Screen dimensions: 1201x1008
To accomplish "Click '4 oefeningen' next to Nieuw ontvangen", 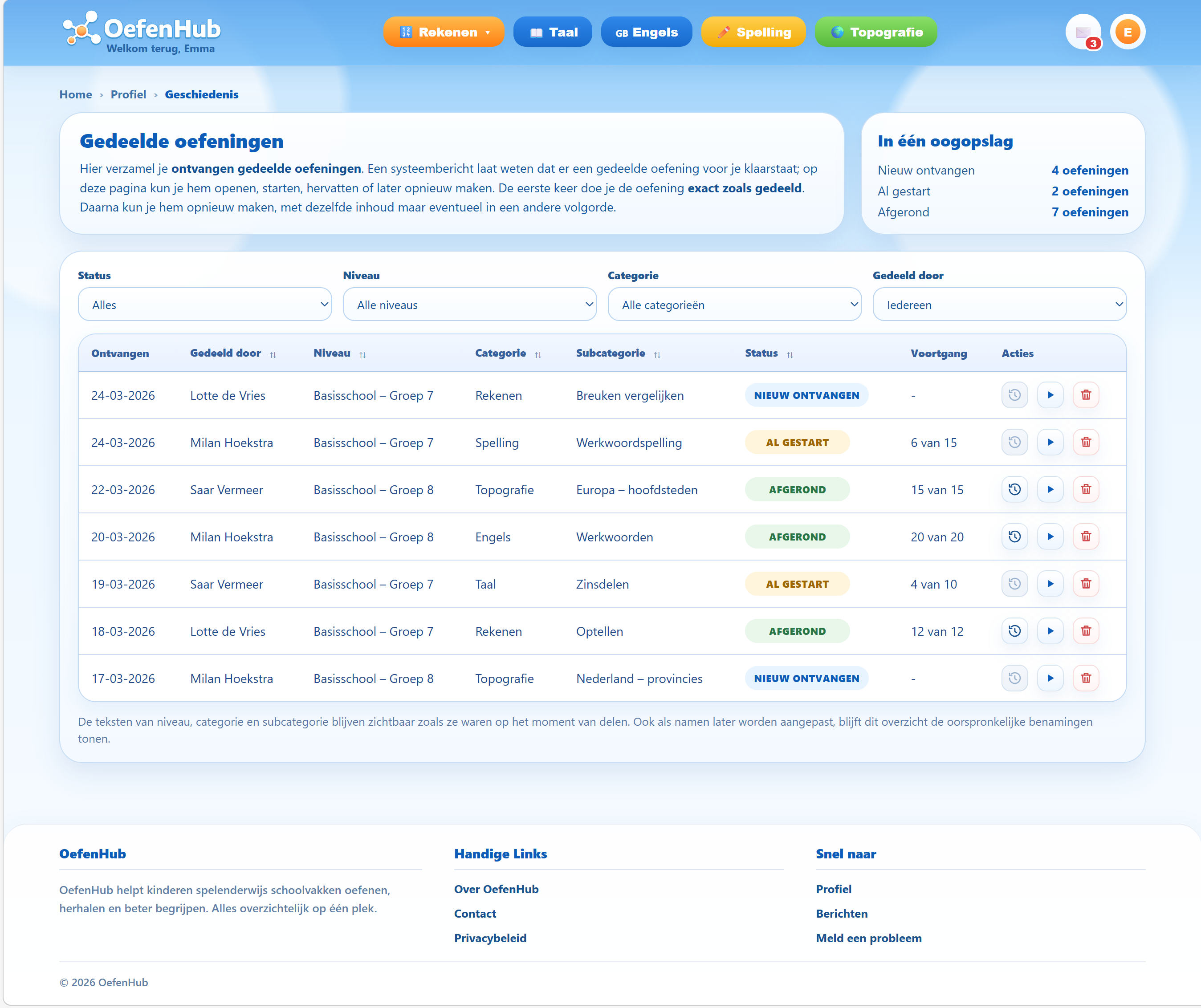I will pos(1090,171).
